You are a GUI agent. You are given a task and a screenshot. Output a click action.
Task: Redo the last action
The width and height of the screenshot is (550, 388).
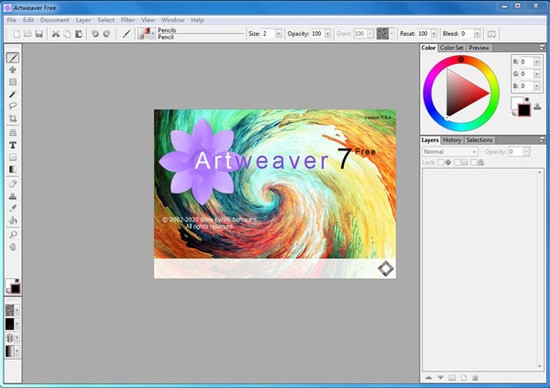tap(107, 34)
